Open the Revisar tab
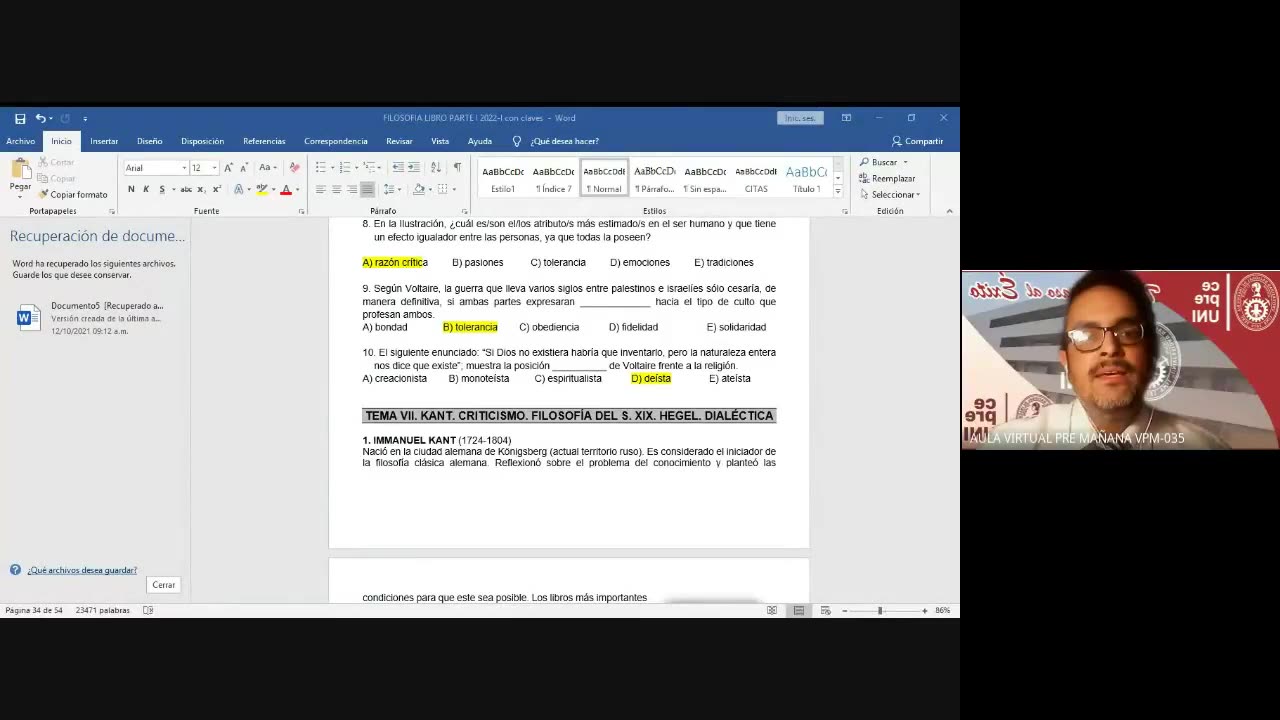Viewport: 1280px width, 720px height. (x=399, y=141)
